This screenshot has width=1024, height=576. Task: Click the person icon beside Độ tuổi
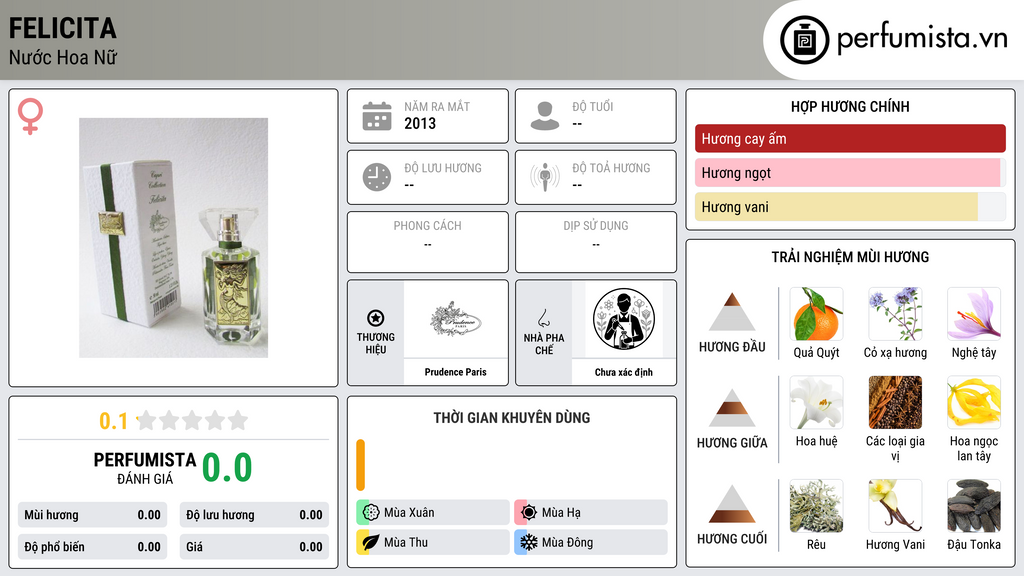coord(545,116)
